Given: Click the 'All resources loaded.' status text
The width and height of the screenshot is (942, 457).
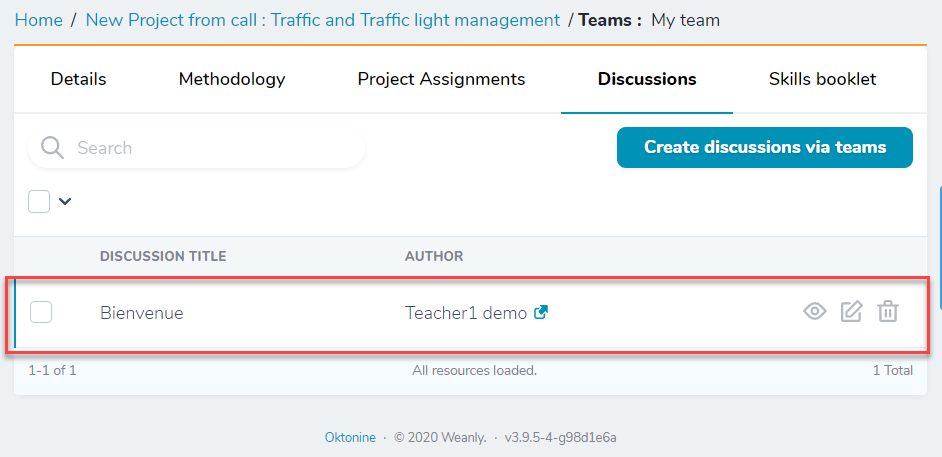Looking at the screenshot, I should [x=475, y=371].
